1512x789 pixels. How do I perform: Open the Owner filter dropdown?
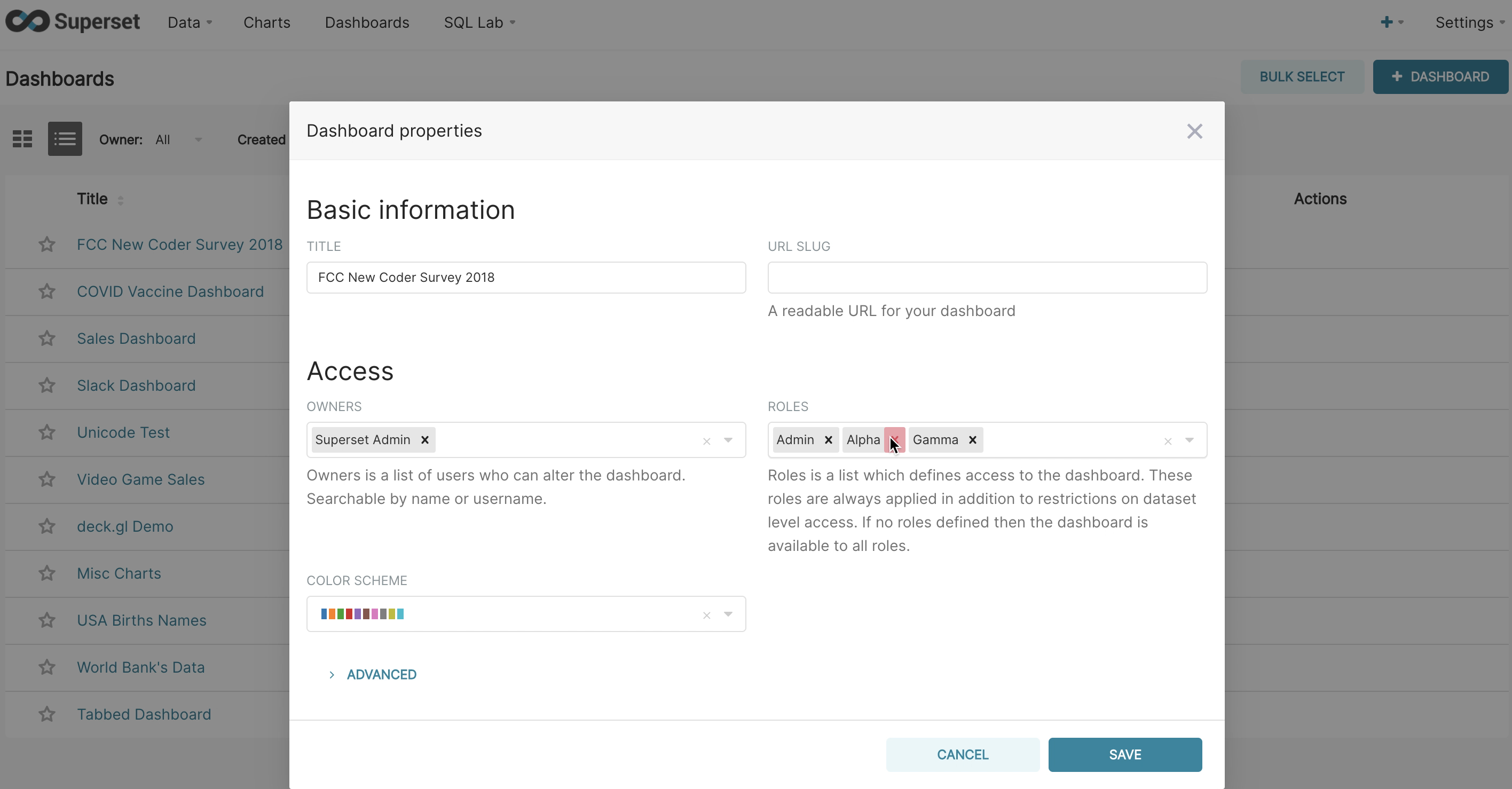click(x=179, y=140)
